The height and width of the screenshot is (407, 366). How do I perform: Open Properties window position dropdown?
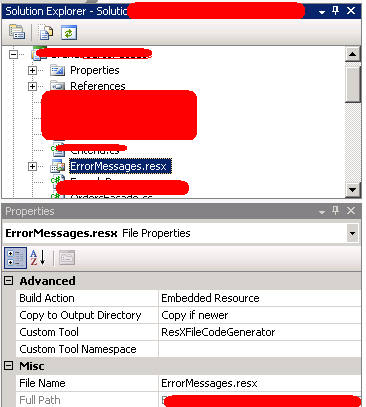(322, 212)
